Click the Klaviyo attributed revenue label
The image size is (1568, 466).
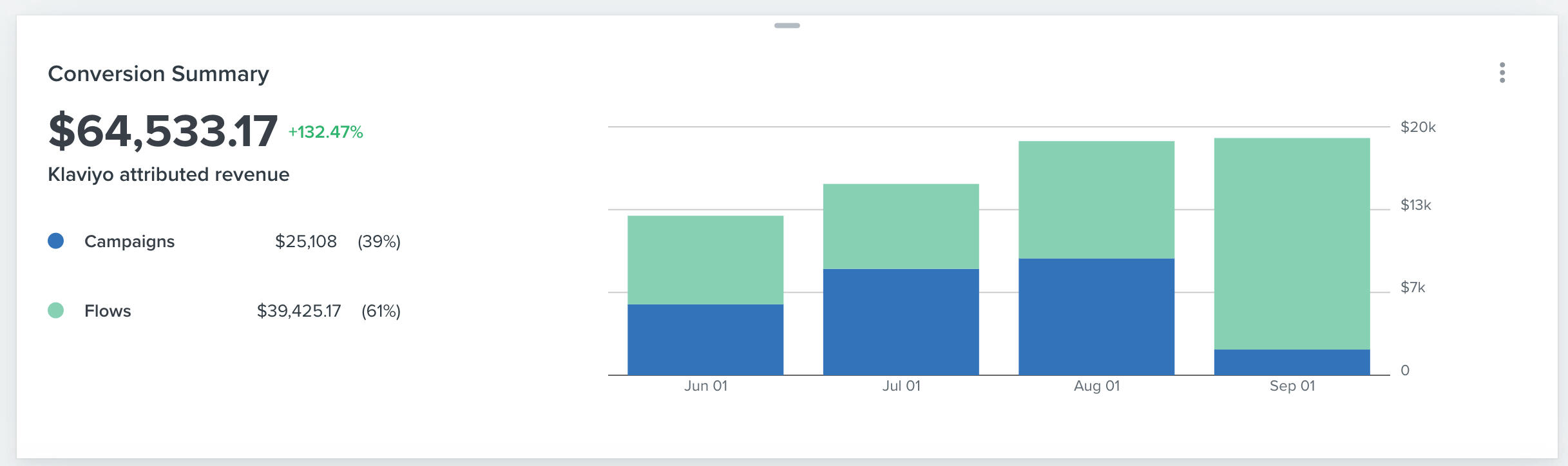point(169,174)
